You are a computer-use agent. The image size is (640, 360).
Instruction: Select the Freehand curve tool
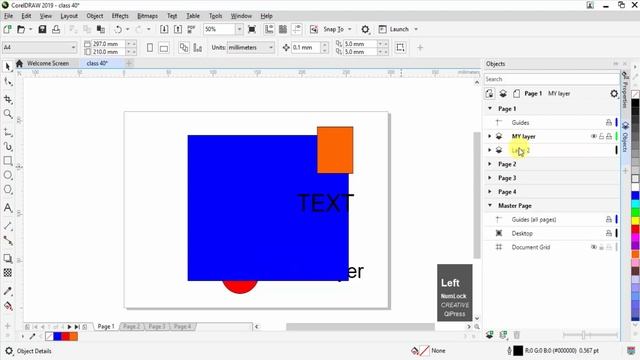click(x=8, y=132)
